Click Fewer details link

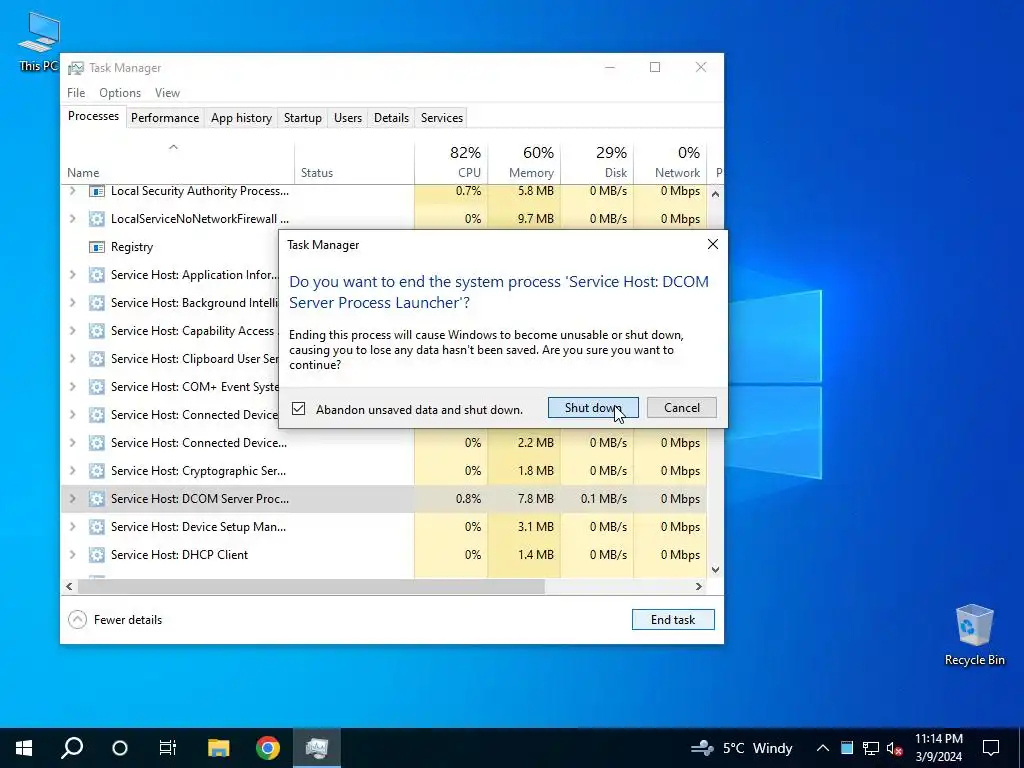click(127, 619)
